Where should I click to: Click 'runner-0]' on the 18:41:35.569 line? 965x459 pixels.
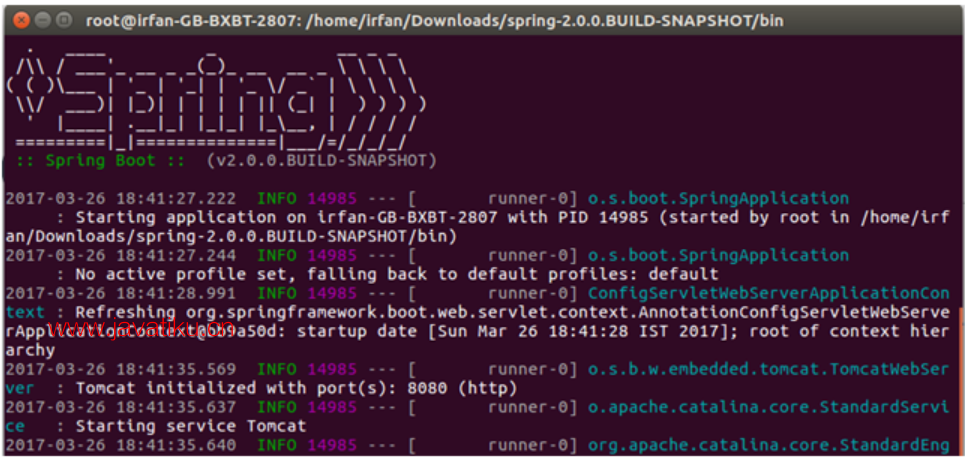(533, 370)
